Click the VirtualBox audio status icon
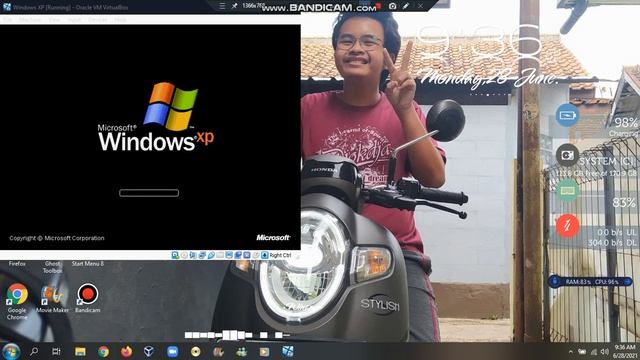This screenshot has height=360, width=640. click(193, 255)
